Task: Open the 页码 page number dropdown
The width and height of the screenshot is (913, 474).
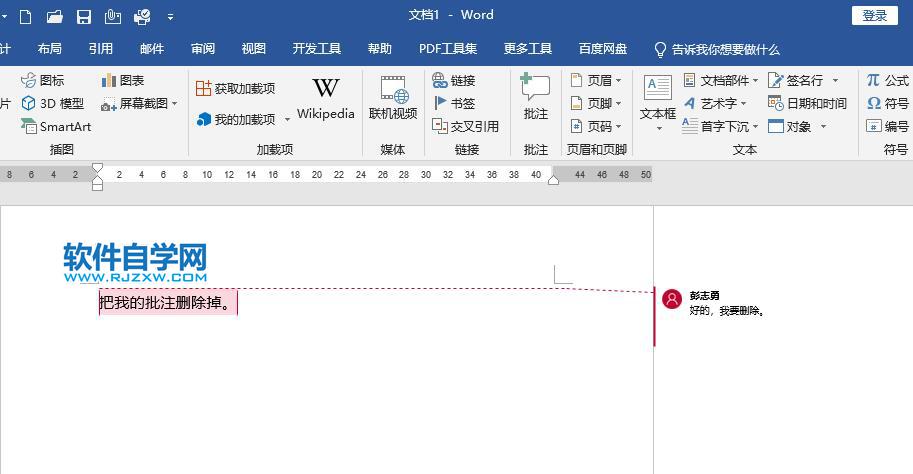Action: [x=596, y=126]
